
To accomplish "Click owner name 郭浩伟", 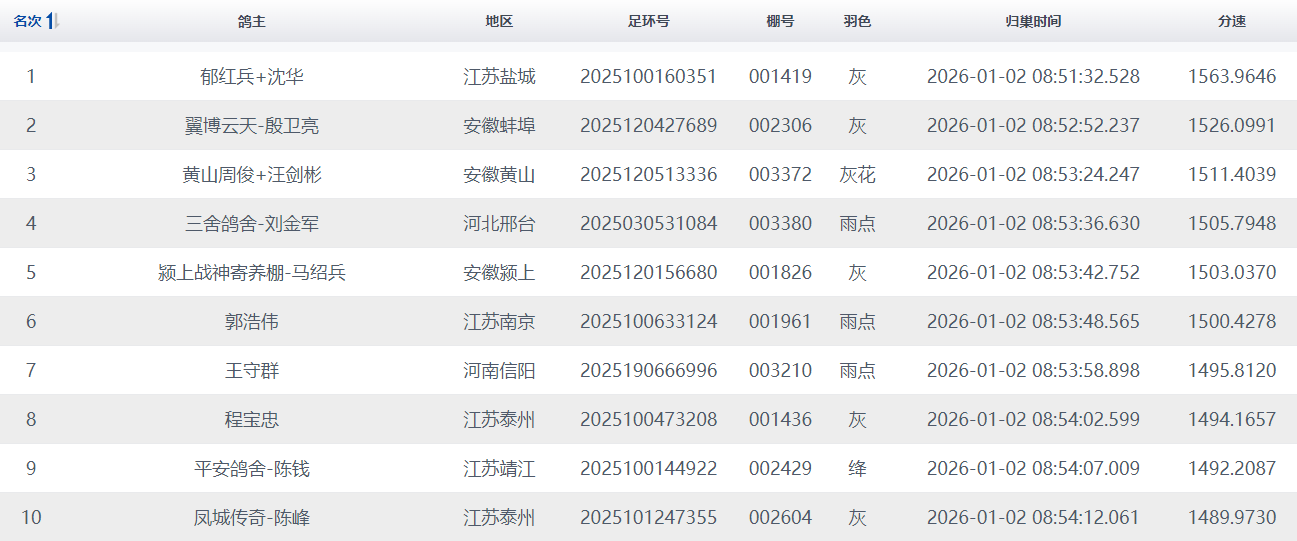I will tap(251, 322).
